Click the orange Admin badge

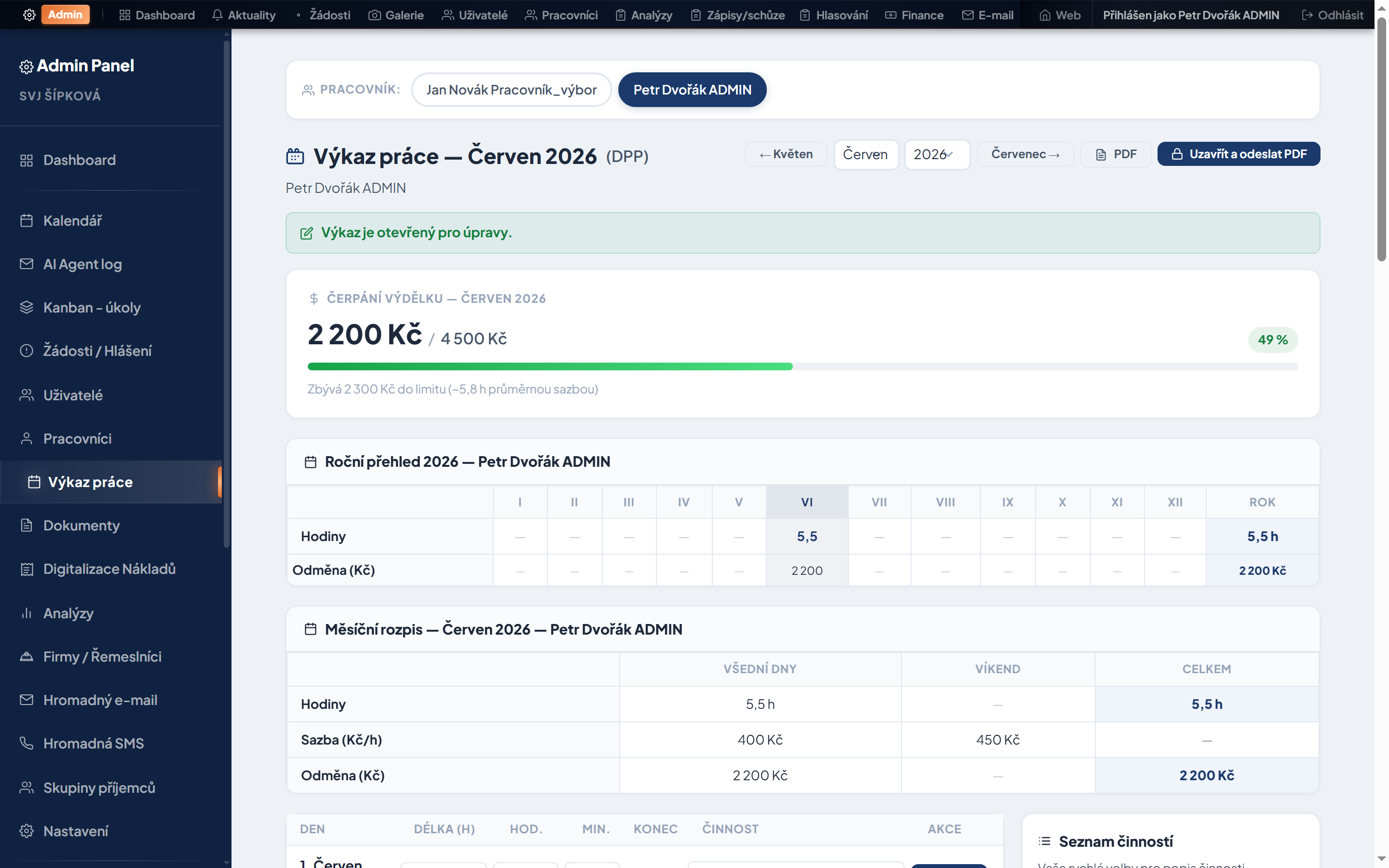[x=66, y=15]
